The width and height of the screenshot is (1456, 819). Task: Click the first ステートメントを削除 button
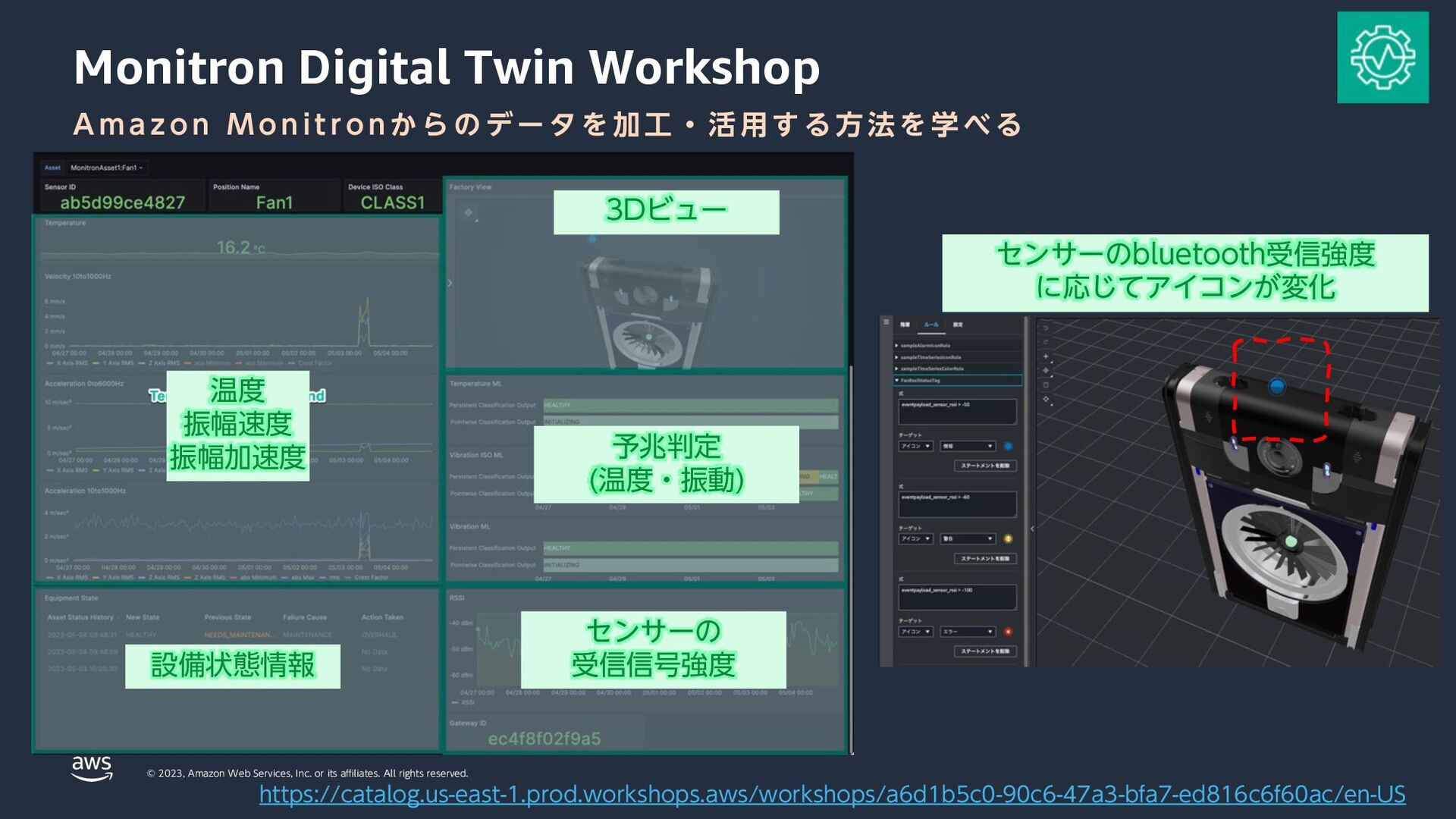click(x=984, y=466)
